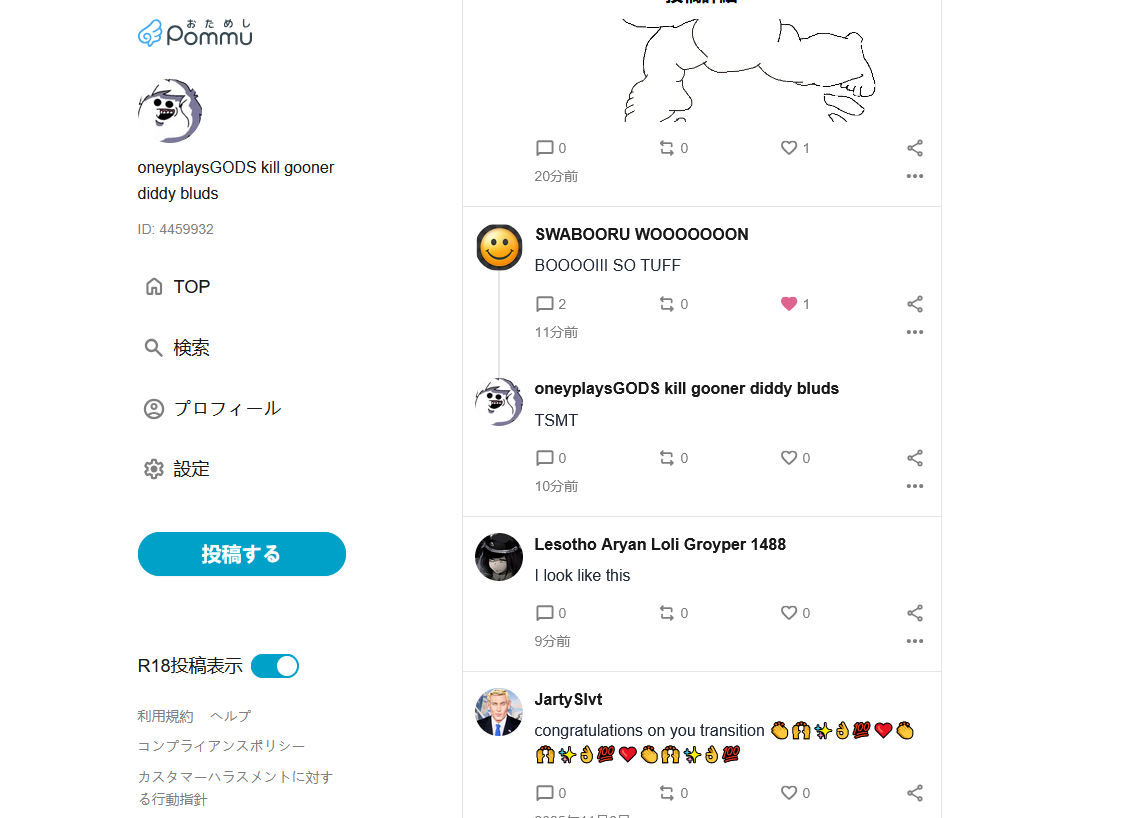
Task: Click the 投稿する post button
Action: pyautogui.click(x=241, y=554)
